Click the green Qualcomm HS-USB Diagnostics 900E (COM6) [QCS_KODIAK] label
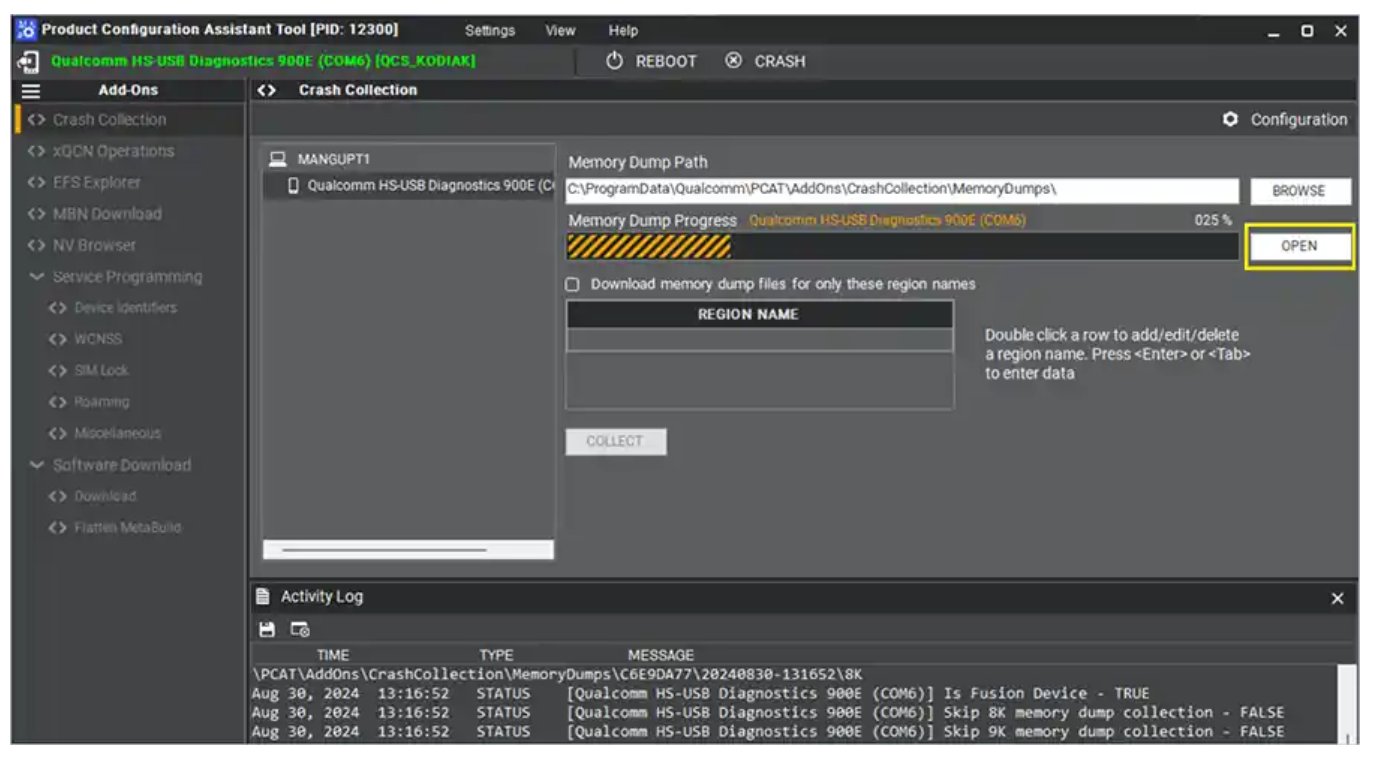 tap(263, 62)
